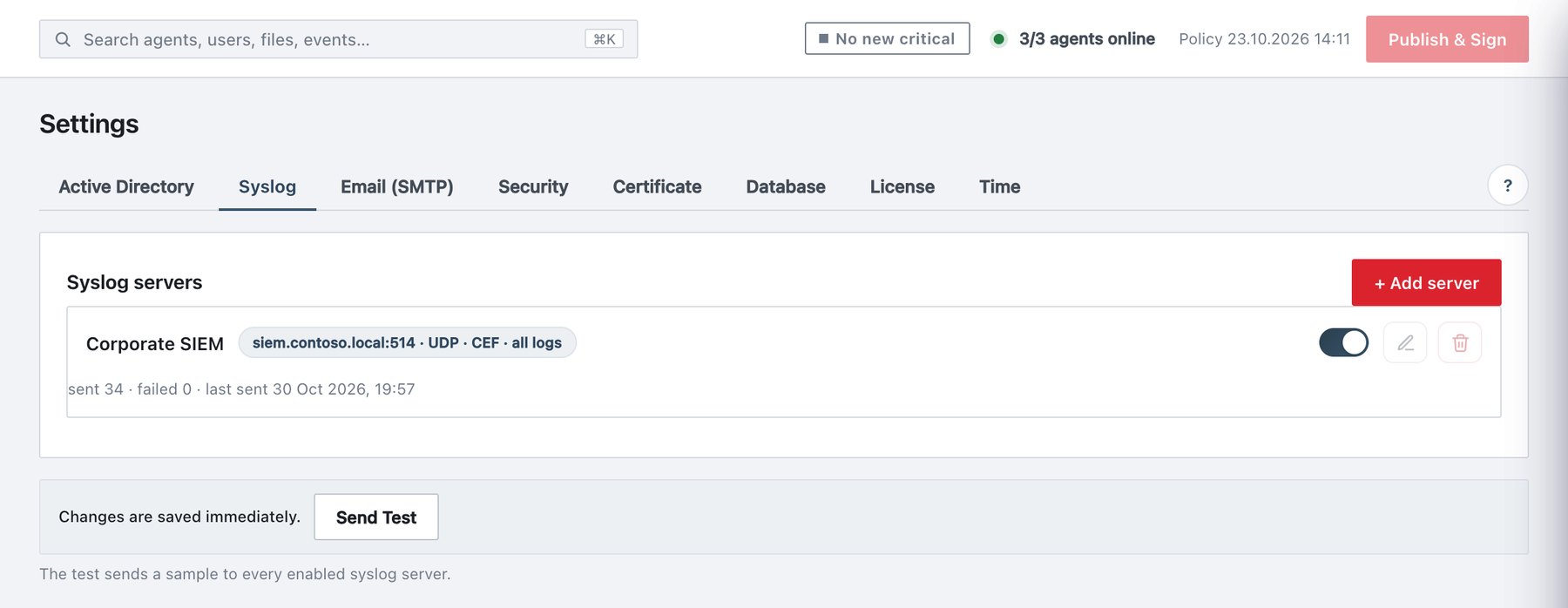Open the Time settings tab
Viewport: 1568px width, 608px height.
click(x=999, y=186)
